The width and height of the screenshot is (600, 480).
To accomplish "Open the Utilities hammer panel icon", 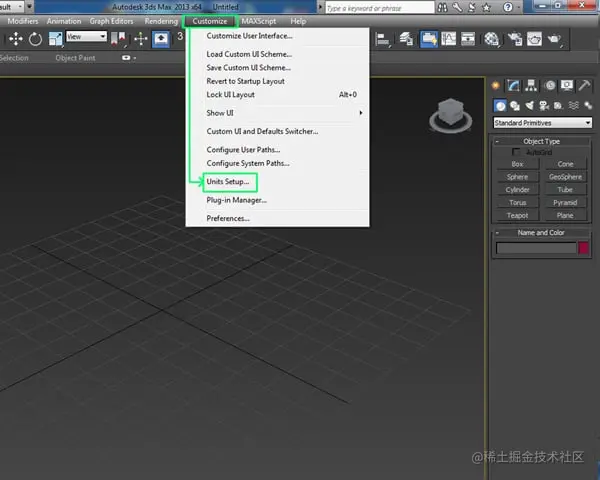I will click(x=584, y=85).
